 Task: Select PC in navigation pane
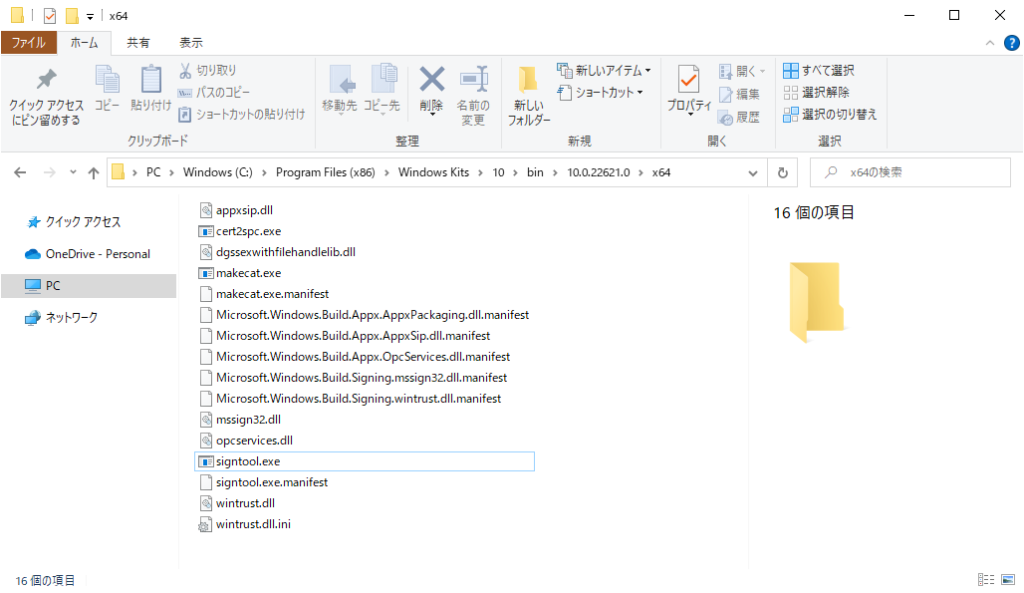89,286
